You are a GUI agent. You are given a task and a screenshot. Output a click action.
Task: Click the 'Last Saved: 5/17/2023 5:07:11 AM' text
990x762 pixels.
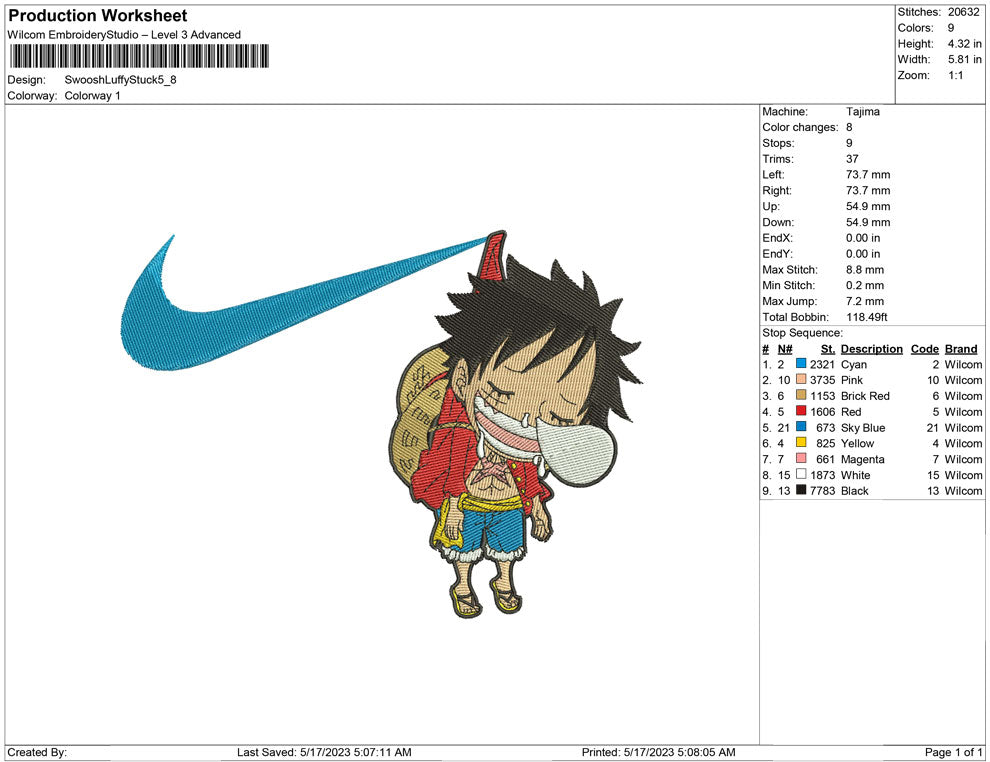pyautogui.click(x=324, y=752)
